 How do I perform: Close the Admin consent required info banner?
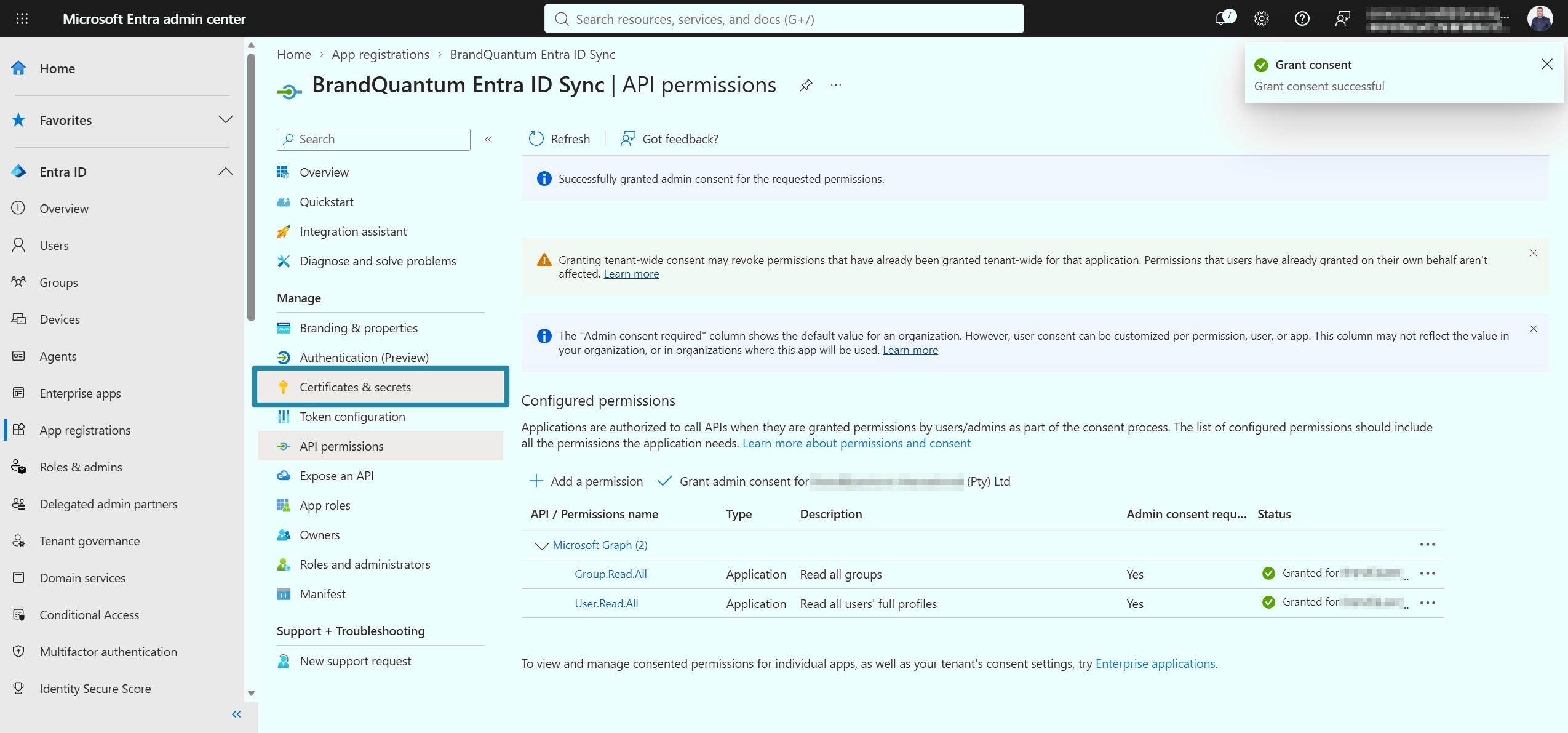[x=1534, y=329]
